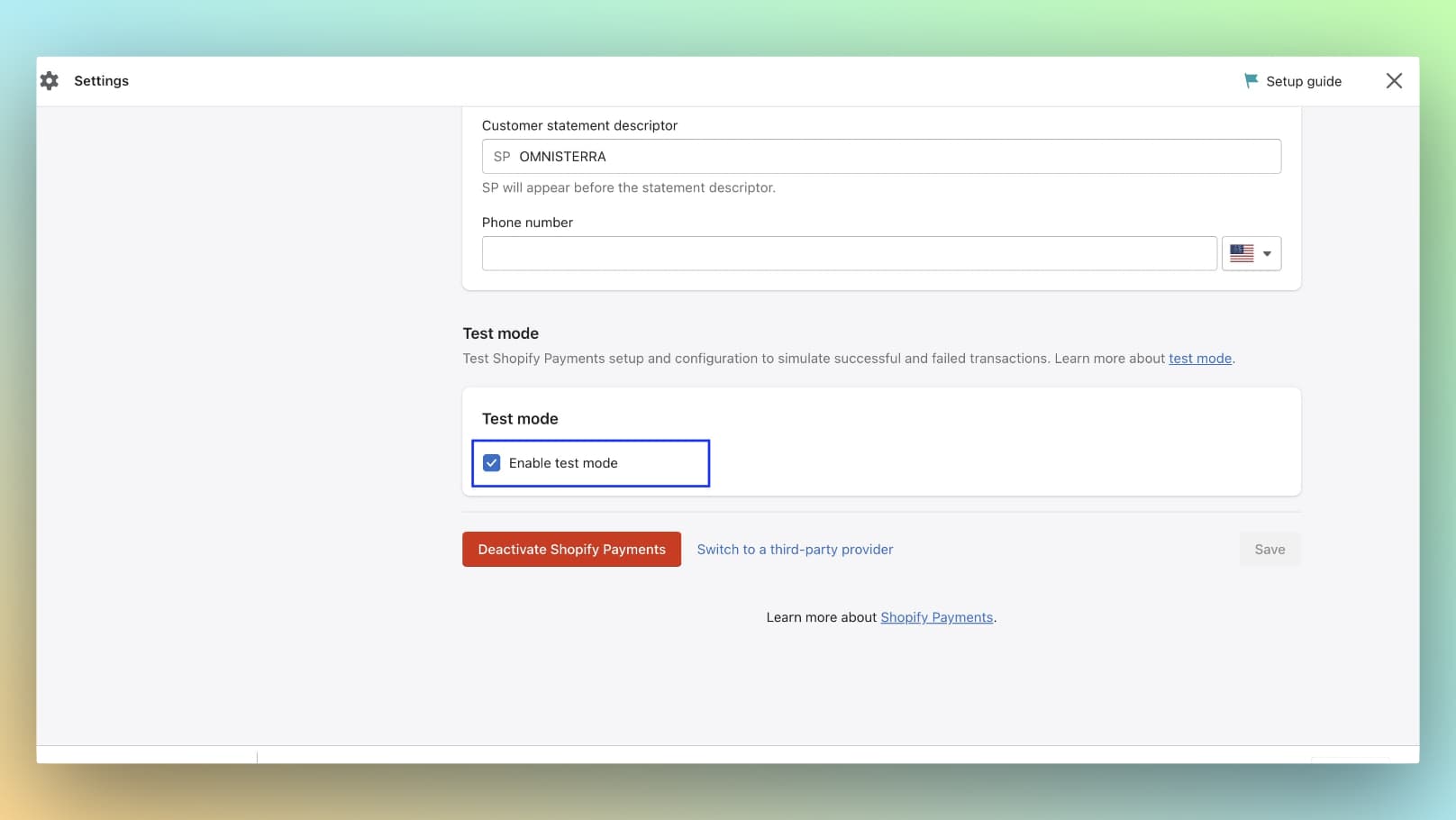This screenshot has height=820, width=1456.
Task: Click the Save button
Action: pyautogui.click(x=1269, y=550)
